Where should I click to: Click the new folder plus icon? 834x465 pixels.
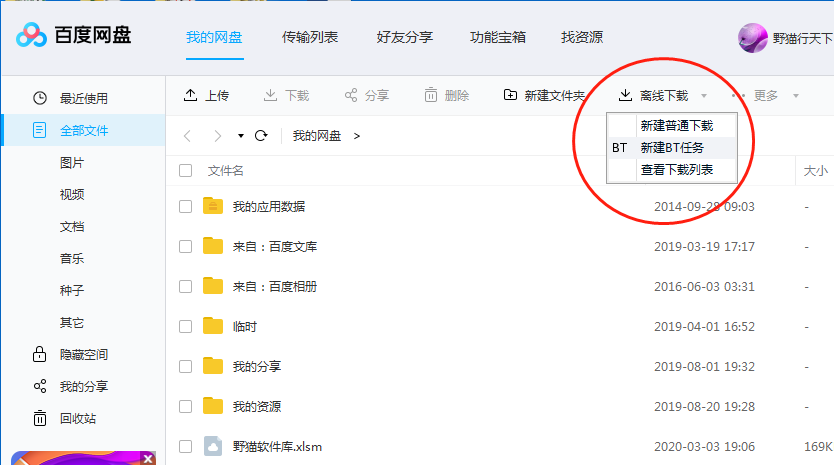[510, 95]
